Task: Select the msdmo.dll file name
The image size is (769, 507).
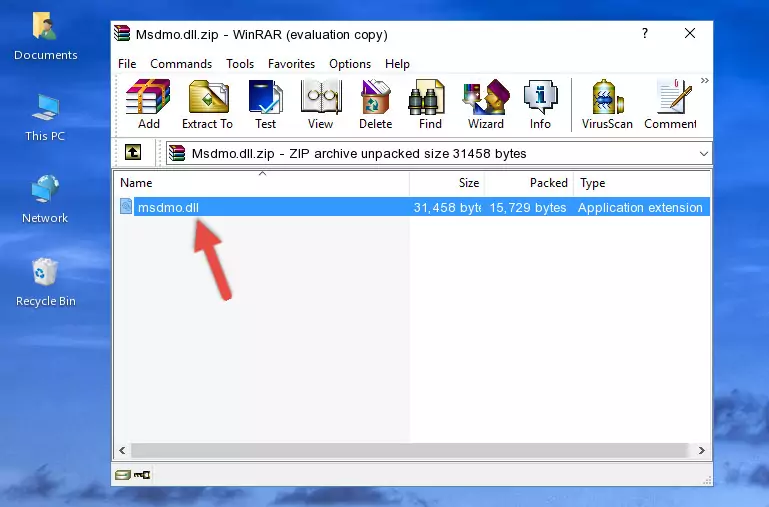Action: coord(168,207)
